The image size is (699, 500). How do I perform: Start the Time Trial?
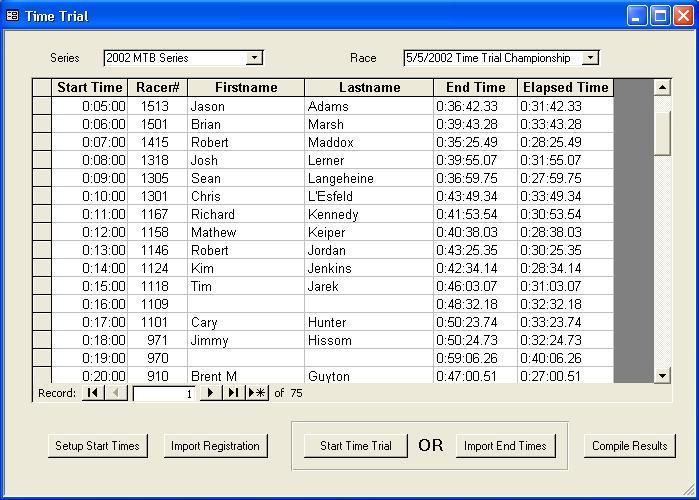coord(355,446)
